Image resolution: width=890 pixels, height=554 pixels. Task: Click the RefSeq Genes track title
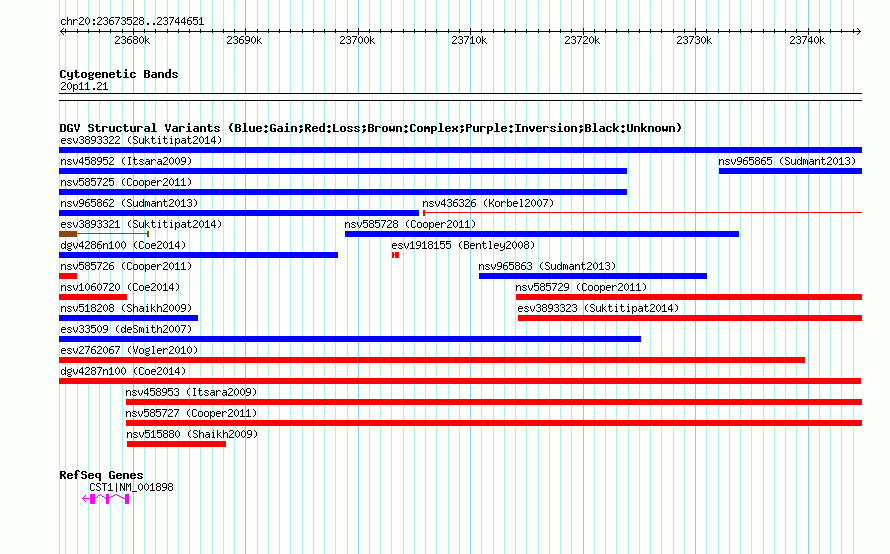click(101, 475)
